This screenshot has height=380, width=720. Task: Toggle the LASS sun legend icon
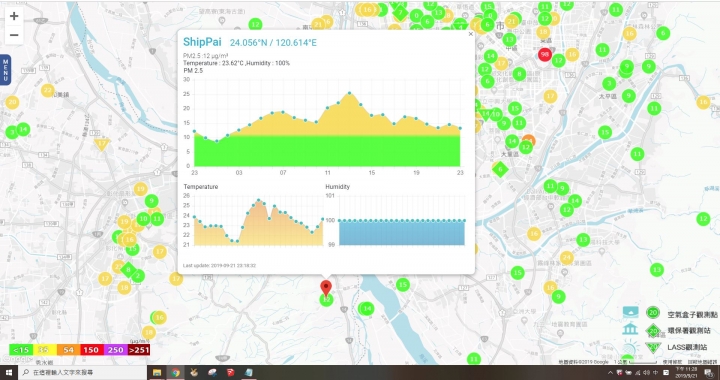630,346
